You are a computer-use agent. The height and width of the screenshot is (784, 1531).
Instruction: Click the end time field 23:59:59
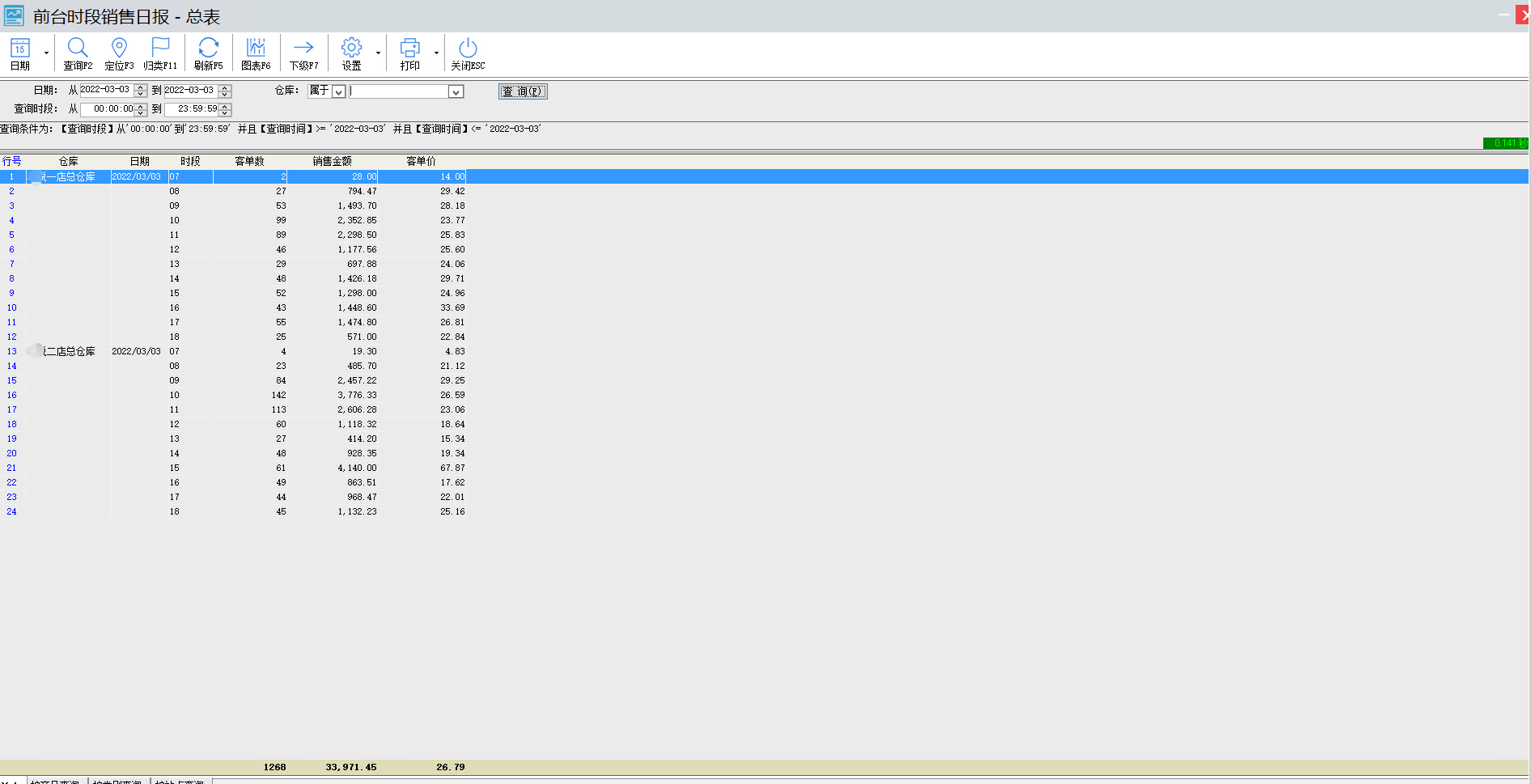point(193,108)
